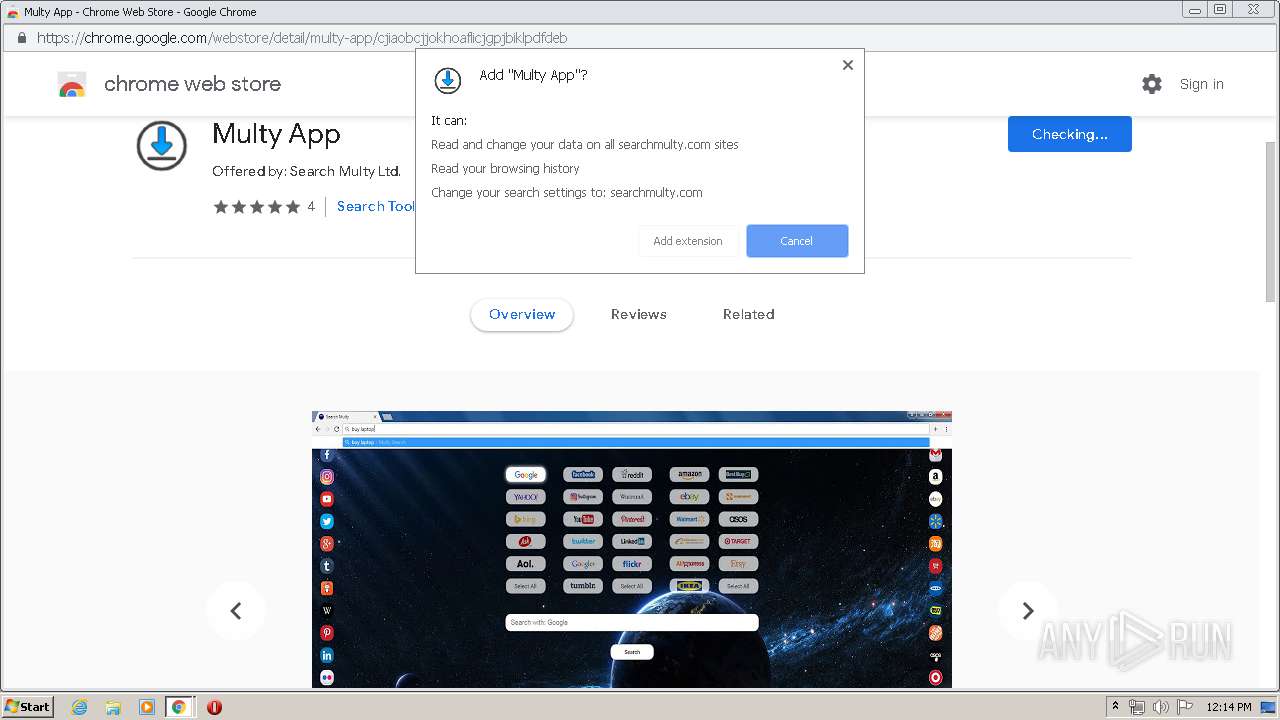Switch to the Related tab
The image size is (1280, 720).
(x=749, y=314)
